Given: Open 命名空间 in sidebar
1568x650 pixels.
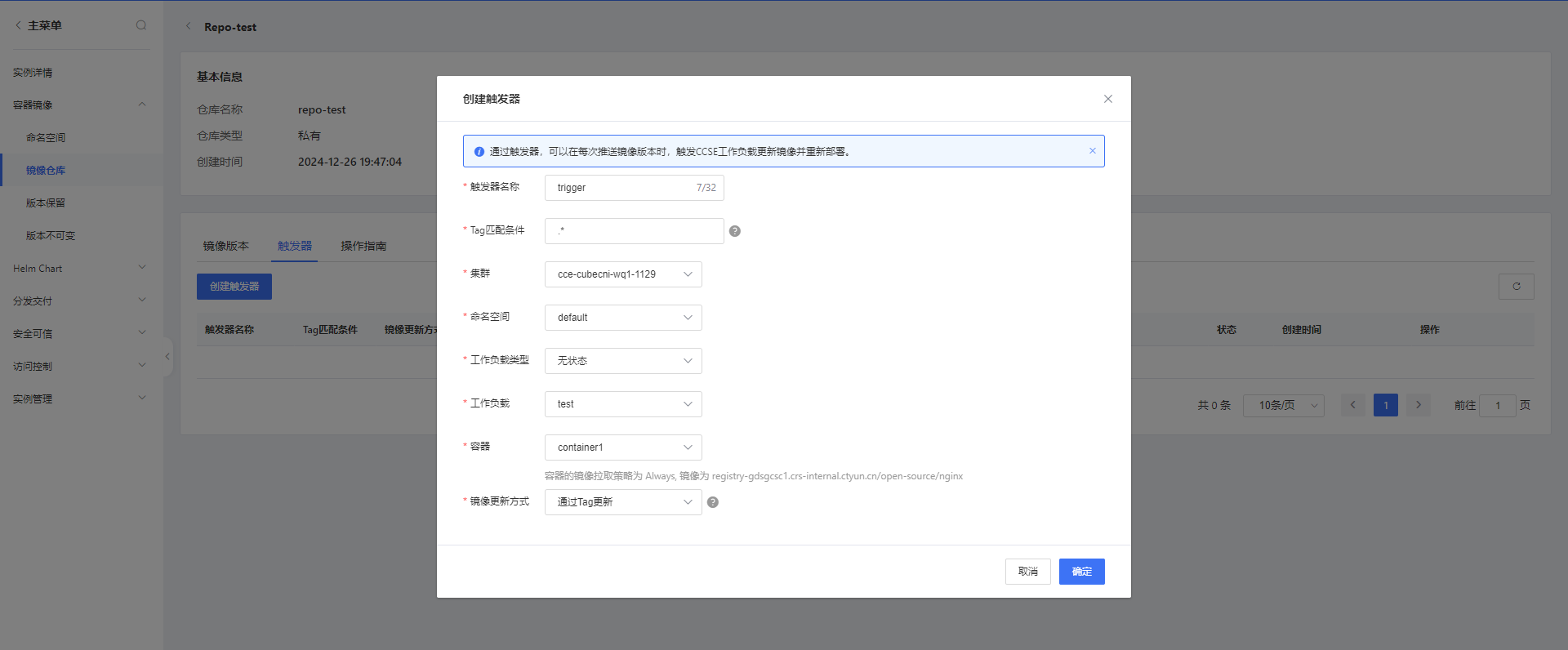Looking at the screenshot, I should pos(46,138).
